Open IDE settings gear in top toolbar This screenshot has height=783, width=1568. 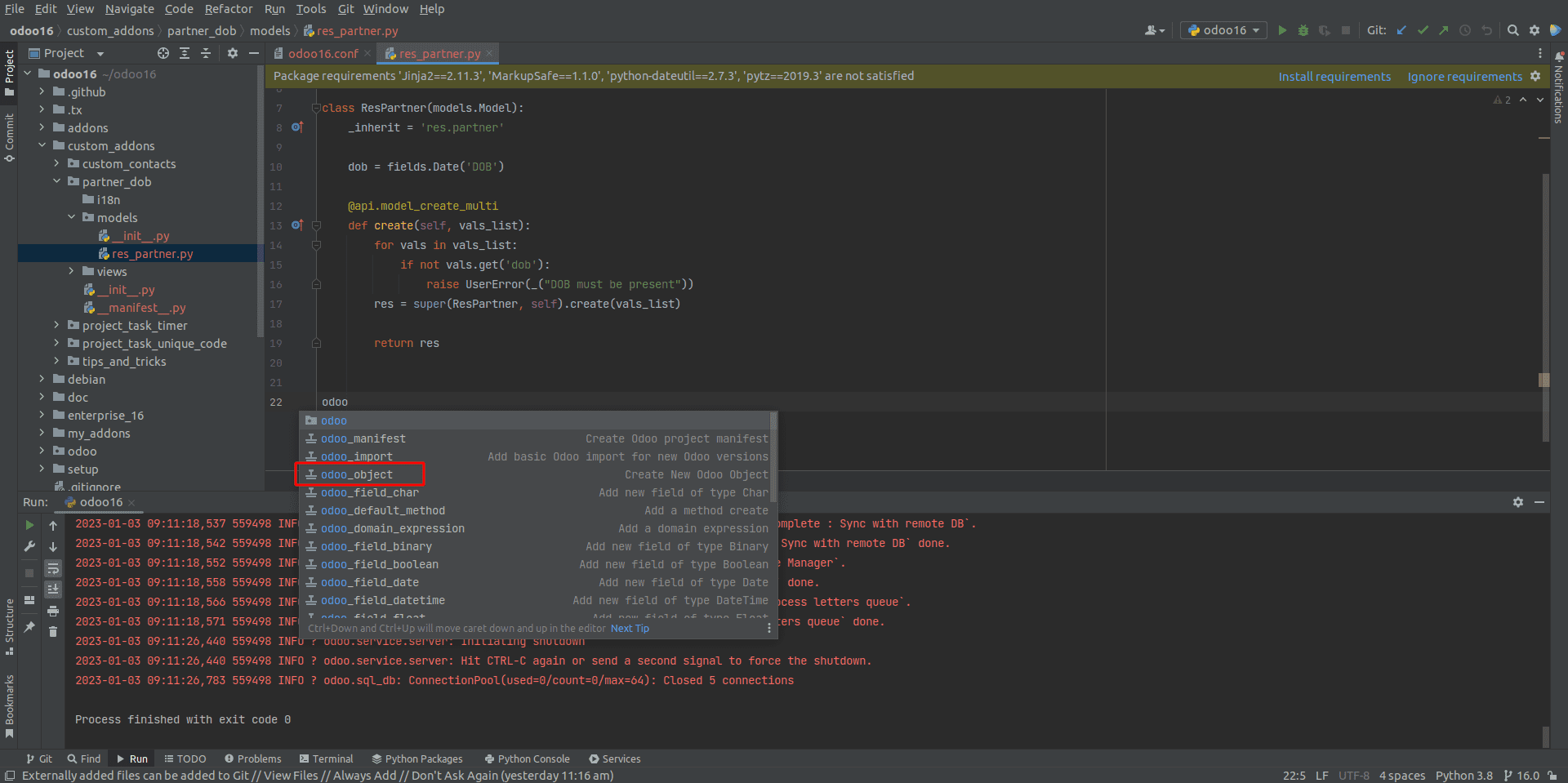pos(1535,30)
